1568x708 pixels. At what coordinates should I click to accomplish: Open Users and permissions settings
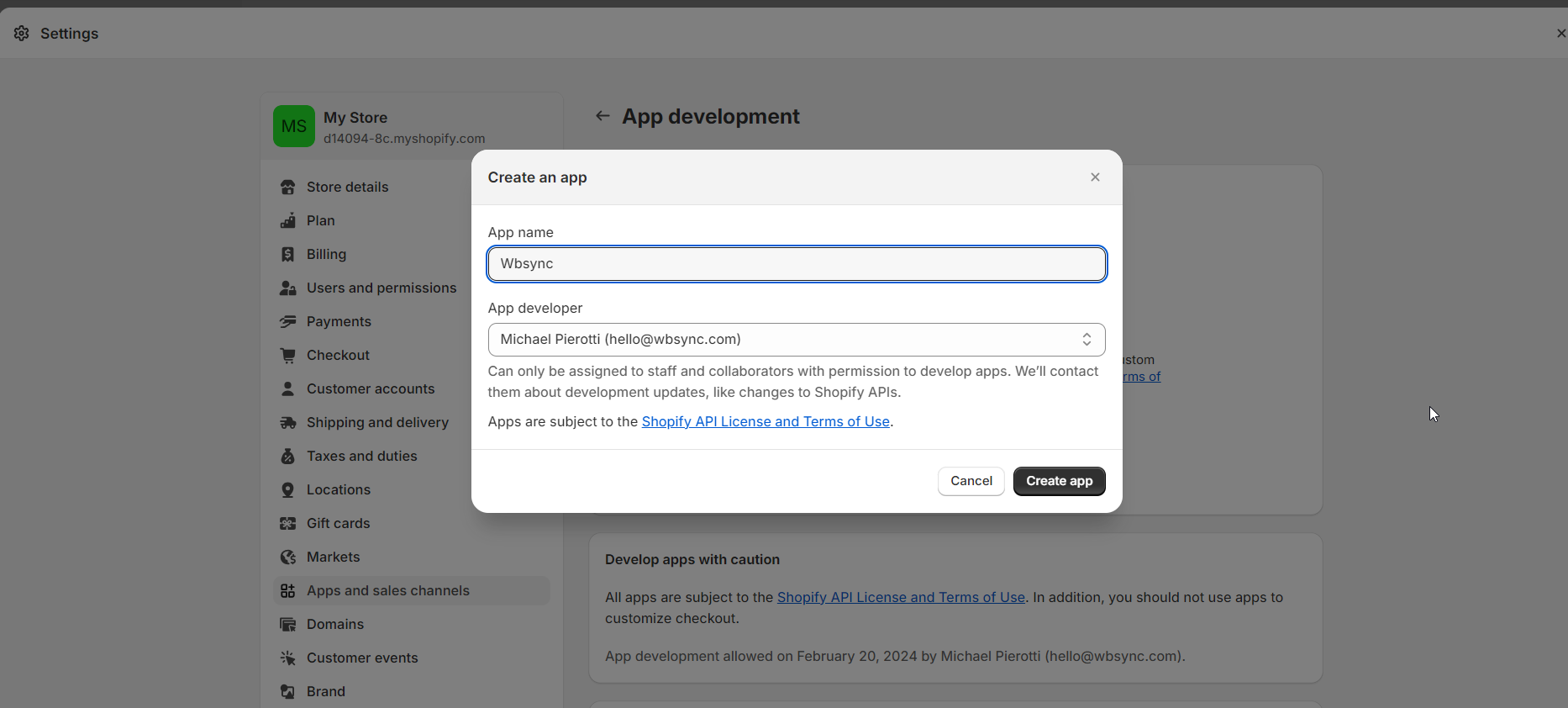tap(381, 288)
